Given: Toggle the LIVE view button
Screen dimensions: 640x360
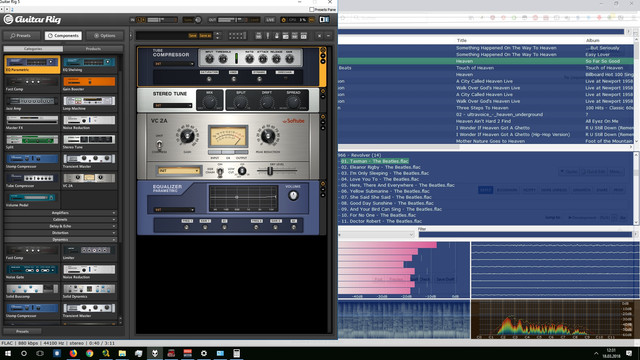Looking at the screenshot, I should [x=270, y=20].
